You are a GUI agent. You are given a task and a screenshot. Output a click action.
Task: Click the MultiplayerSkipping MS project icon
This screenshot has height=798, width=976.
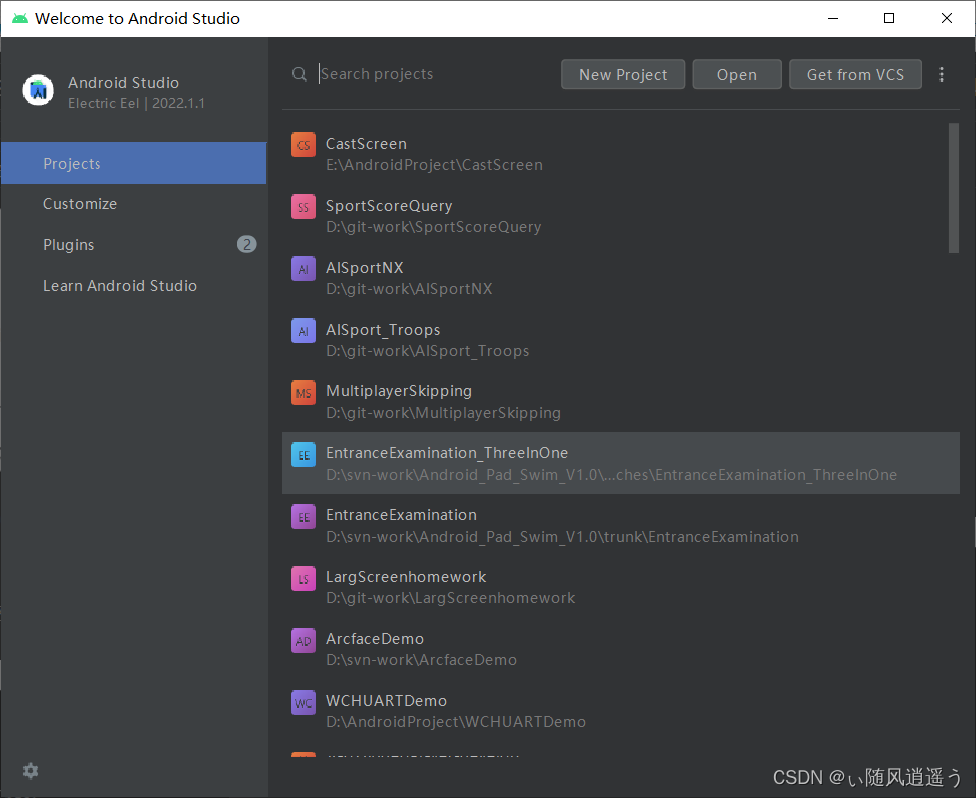(303, 393)
